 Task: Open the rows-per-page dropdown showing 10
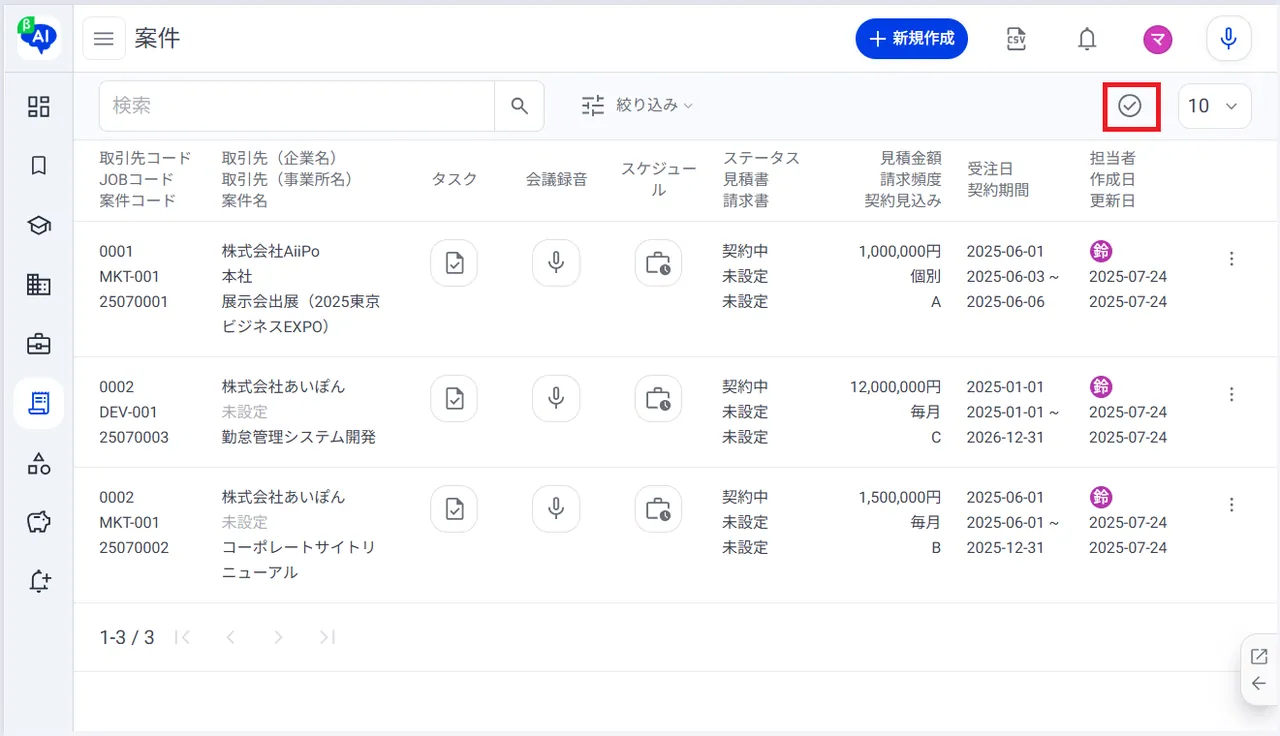(1215, 106)
